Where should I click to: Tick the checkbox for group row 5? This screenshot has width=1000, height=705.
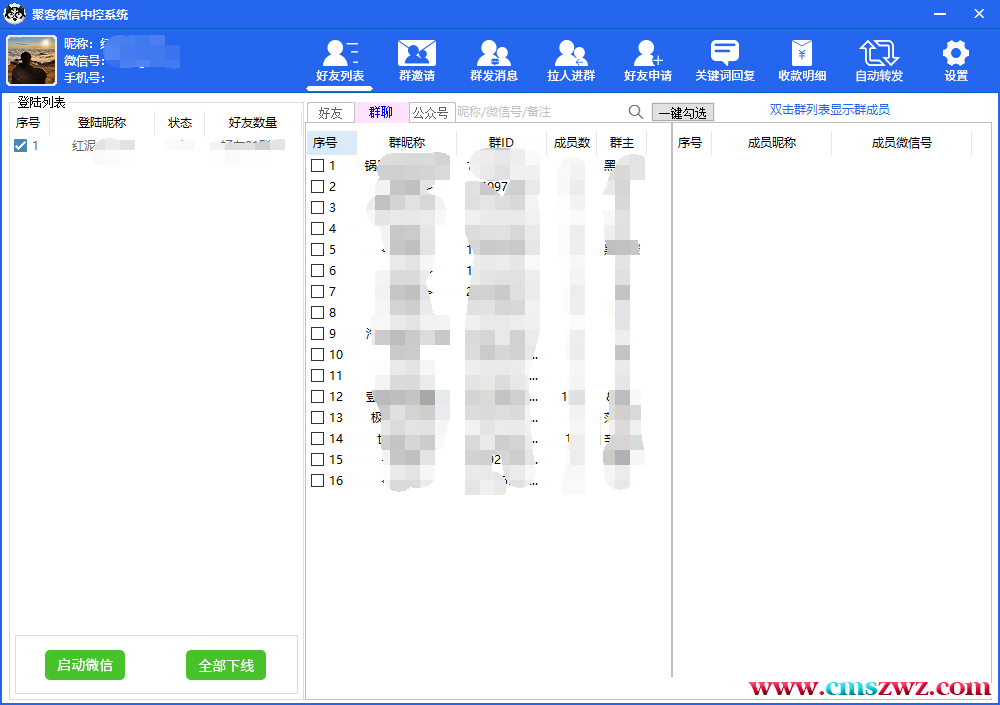[x=317, y=250]
